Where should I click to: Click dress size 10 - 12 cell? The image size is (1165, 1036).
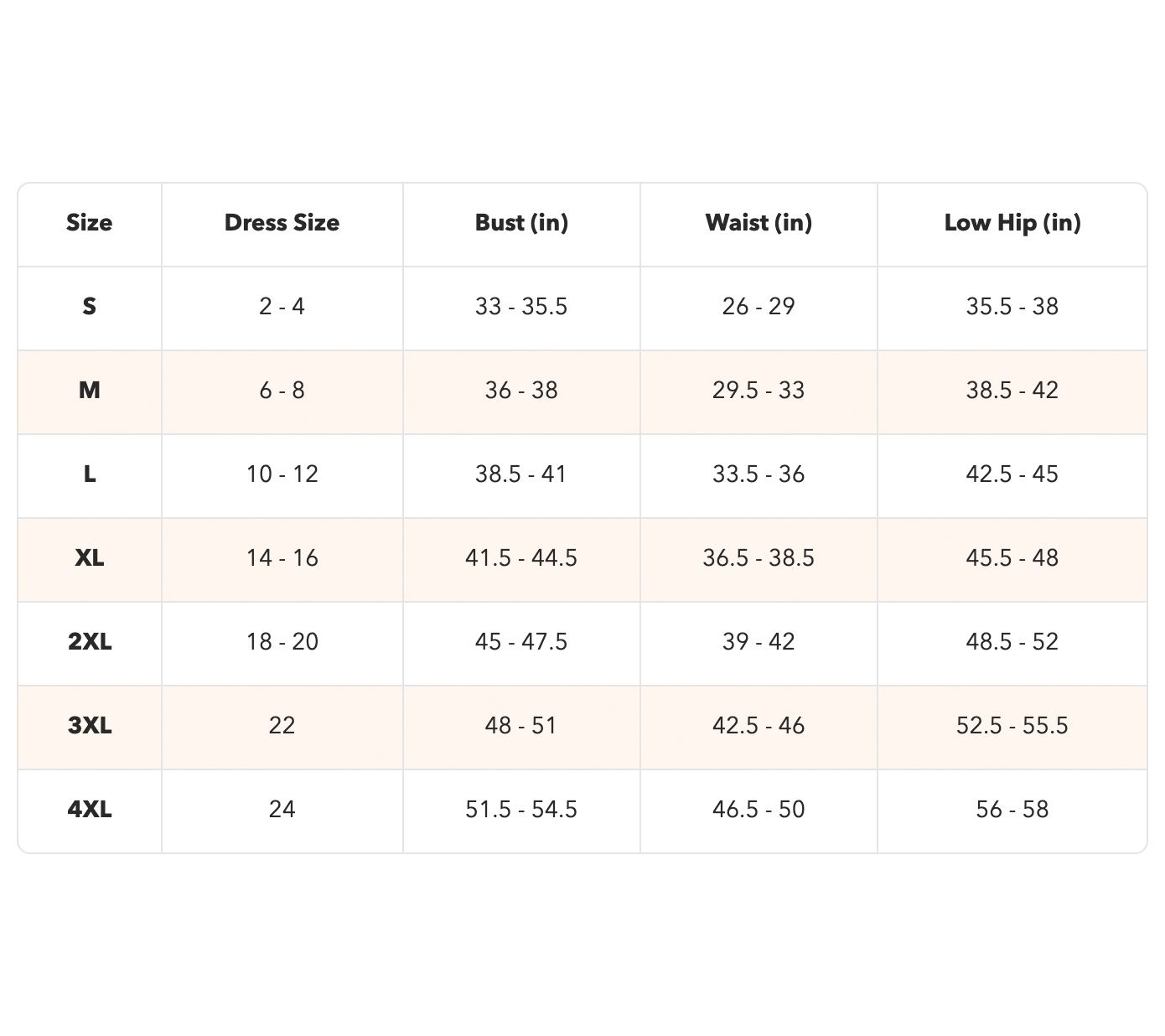point(282,474)
